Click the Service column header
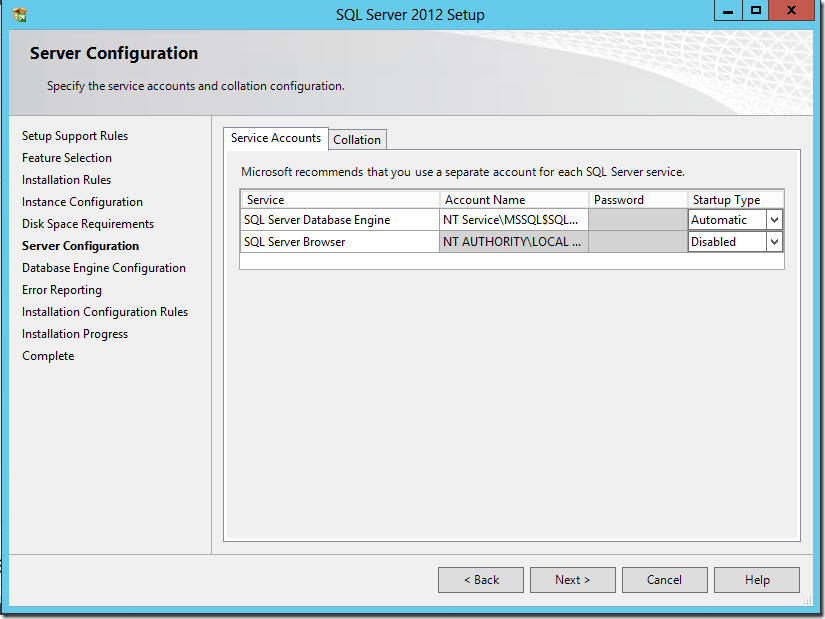Screen dimensions: 825x619 coord(340,200)
